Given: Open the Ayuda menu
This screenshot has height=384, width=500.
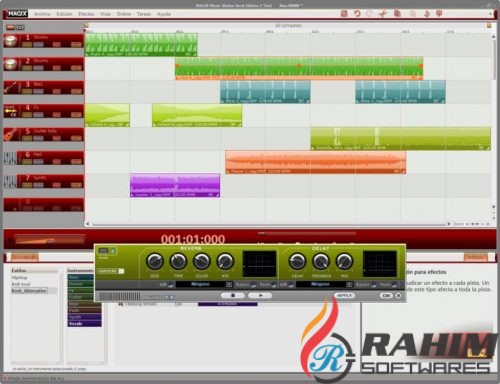Looking at the screenshot, I should [164, 14].
